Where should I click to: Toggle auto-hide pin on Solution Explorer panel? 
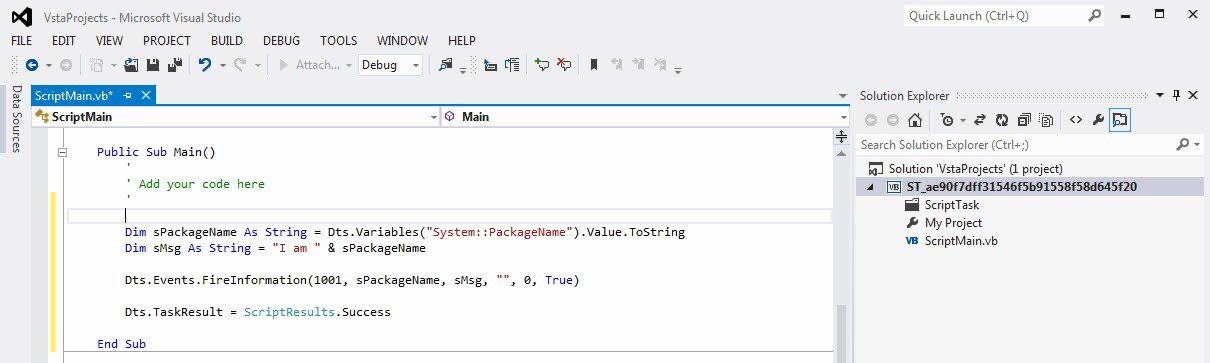coord(1176,95)
